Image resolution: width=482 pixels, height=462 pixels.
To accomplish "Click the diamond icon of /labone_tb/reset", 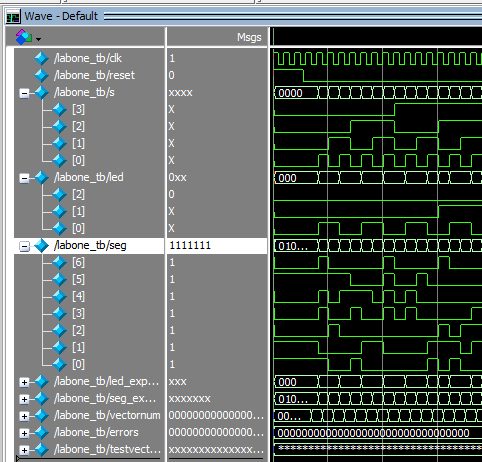I will tap(42, 76).
